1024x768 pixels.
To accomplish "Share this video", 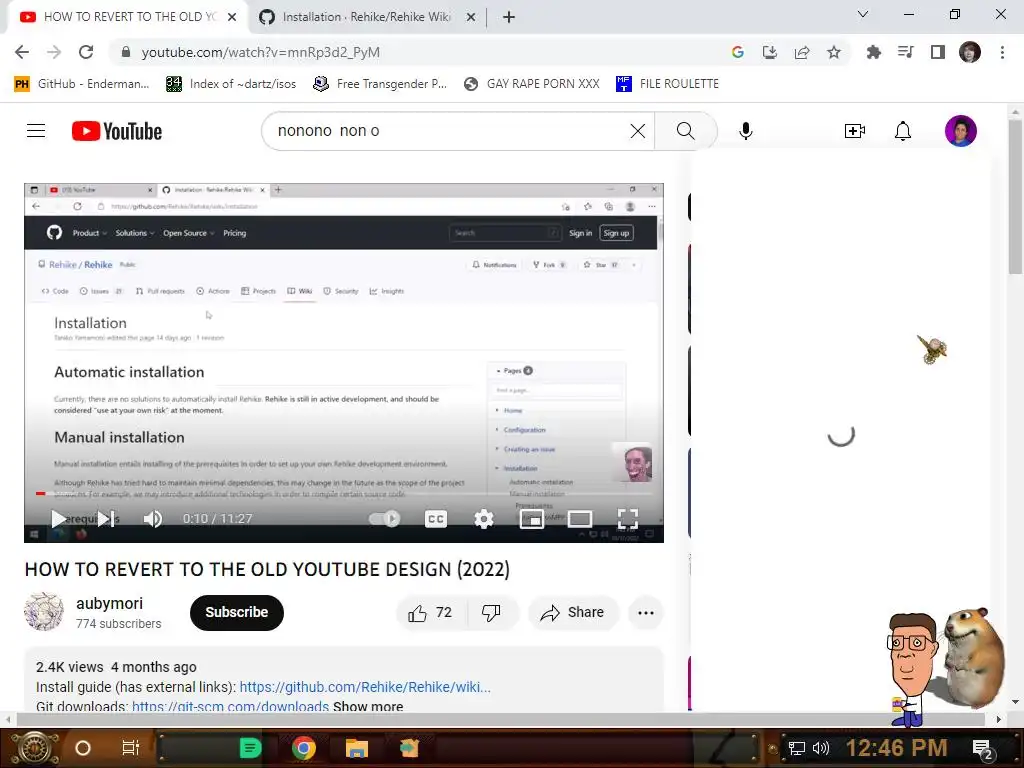I will 573,613.
